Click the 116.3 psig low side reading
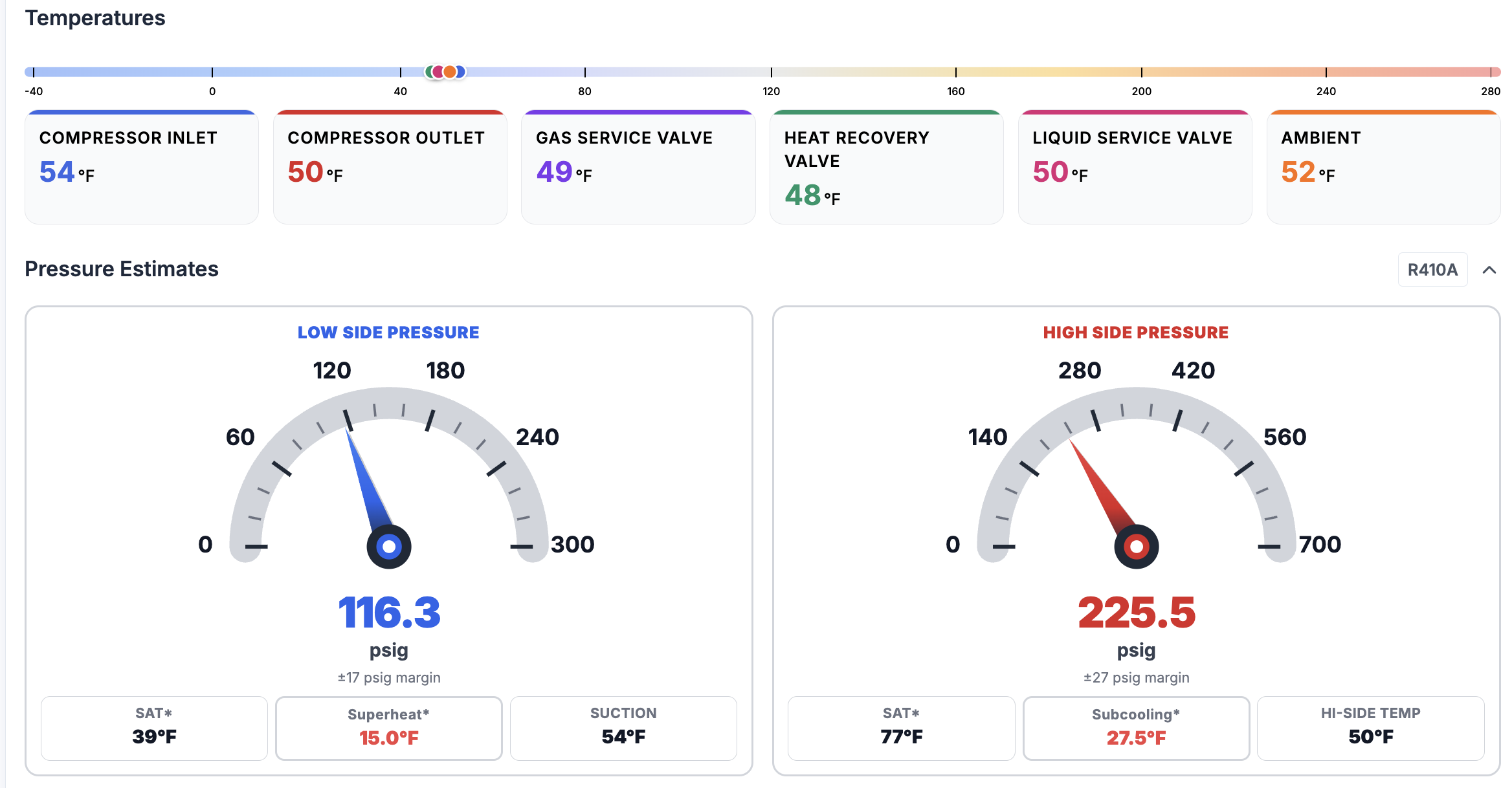1512x788 pixels. pyautogui.click(x=389, y=613)
